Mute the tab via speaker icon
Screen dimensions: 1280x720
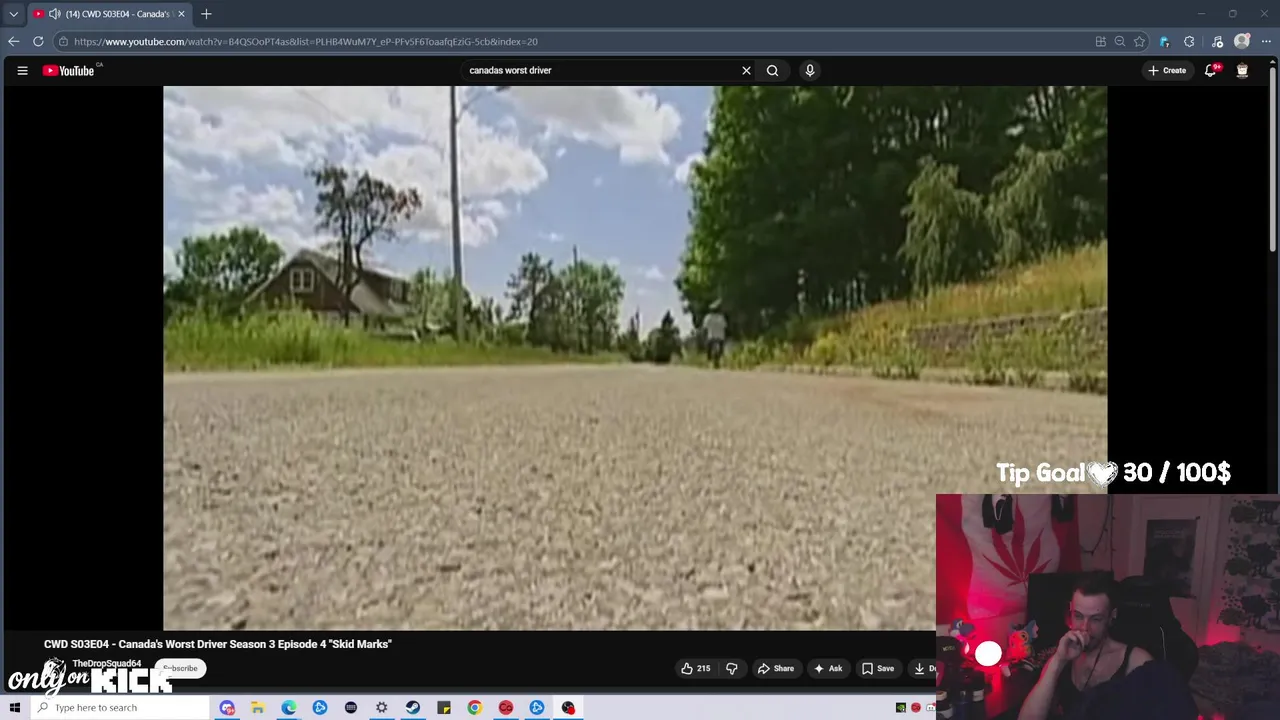54,14
